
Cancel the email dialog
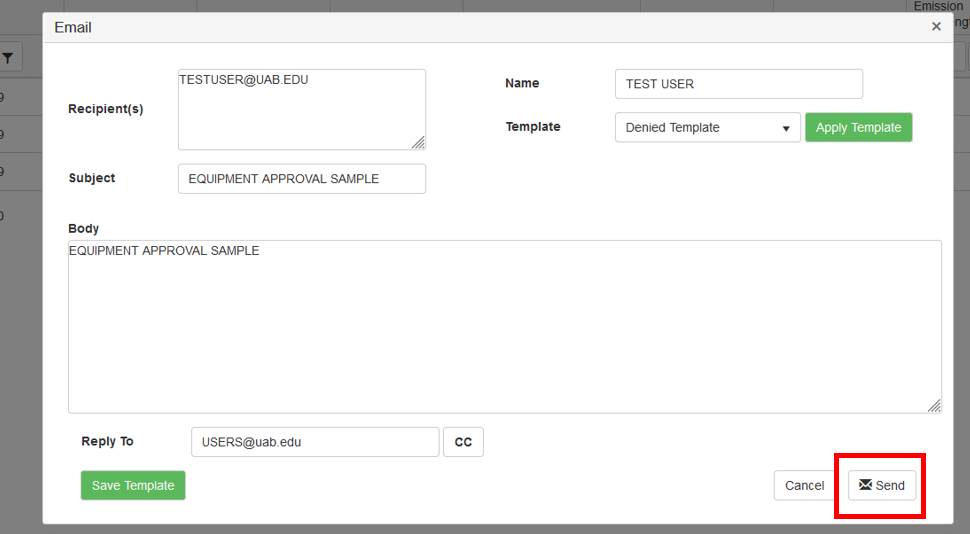point(804,485)
